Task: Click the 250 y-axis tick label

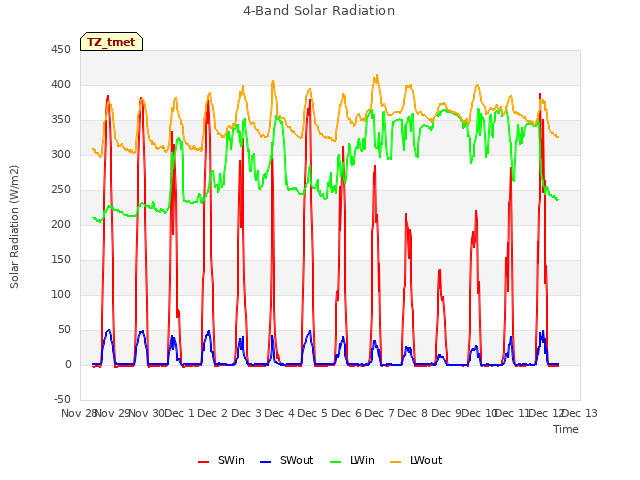Action: [61, 190]
